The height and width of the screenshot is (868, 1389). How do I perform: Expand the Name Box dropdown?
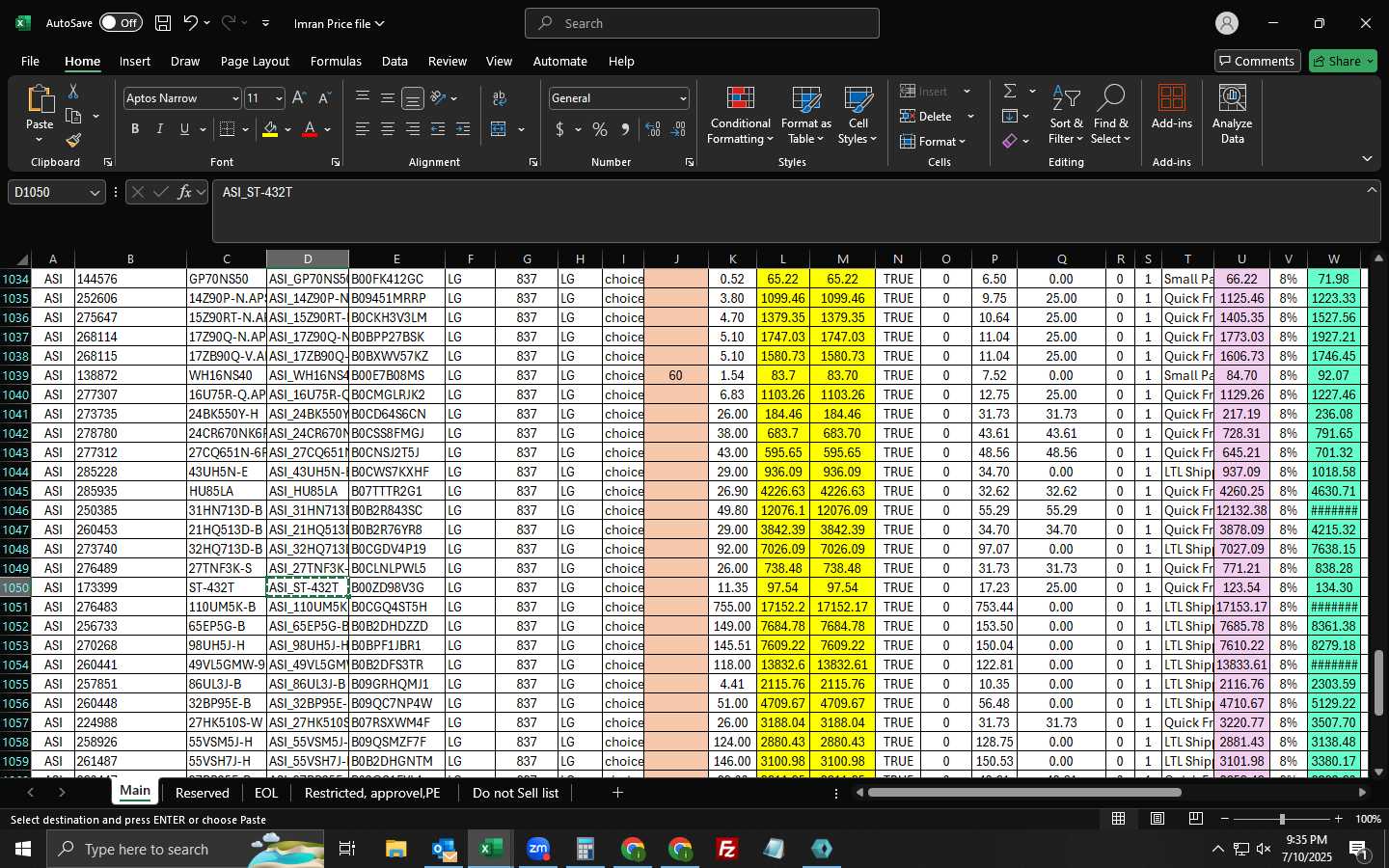click(95, 193)
